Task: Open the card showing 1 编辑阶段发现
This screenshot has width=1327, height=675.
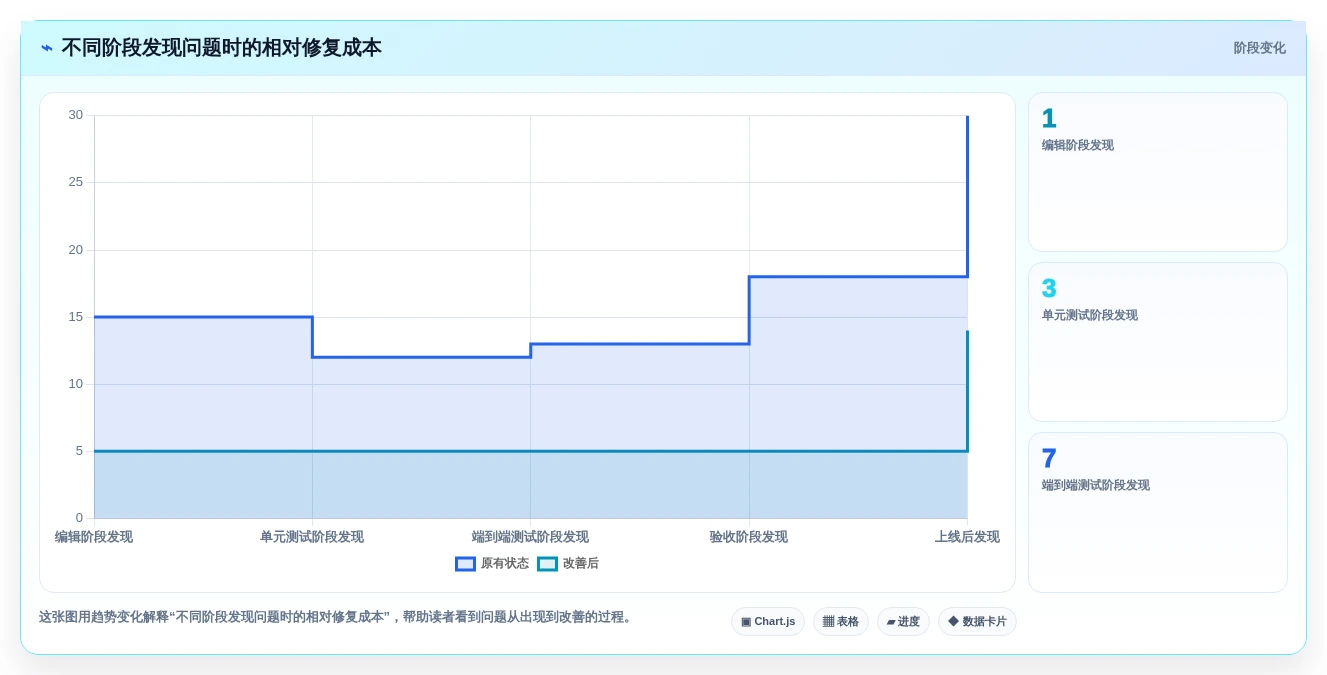Action: 1158,172
